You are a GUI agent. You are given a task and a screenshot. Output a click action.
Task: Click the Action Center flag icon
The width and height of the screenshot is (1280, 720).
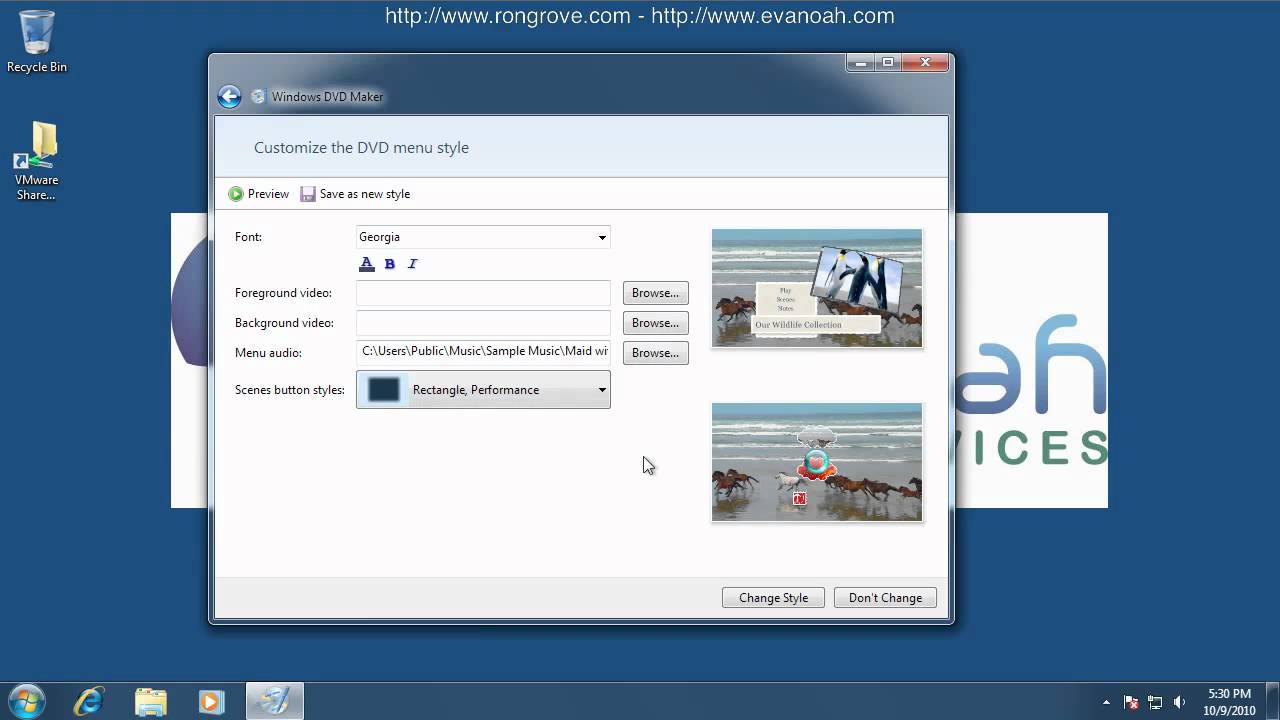point(1131,702)
